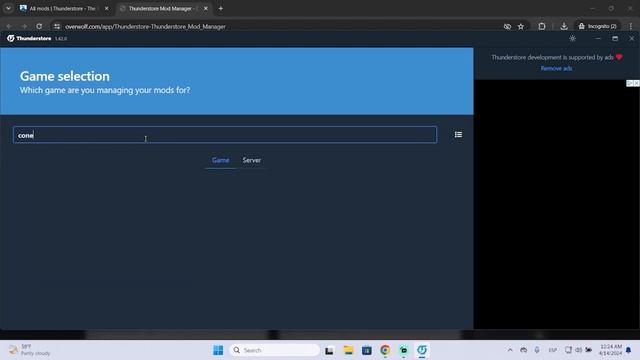
Task: Open Microsoft Store from the taskbar
Action: 367,350
